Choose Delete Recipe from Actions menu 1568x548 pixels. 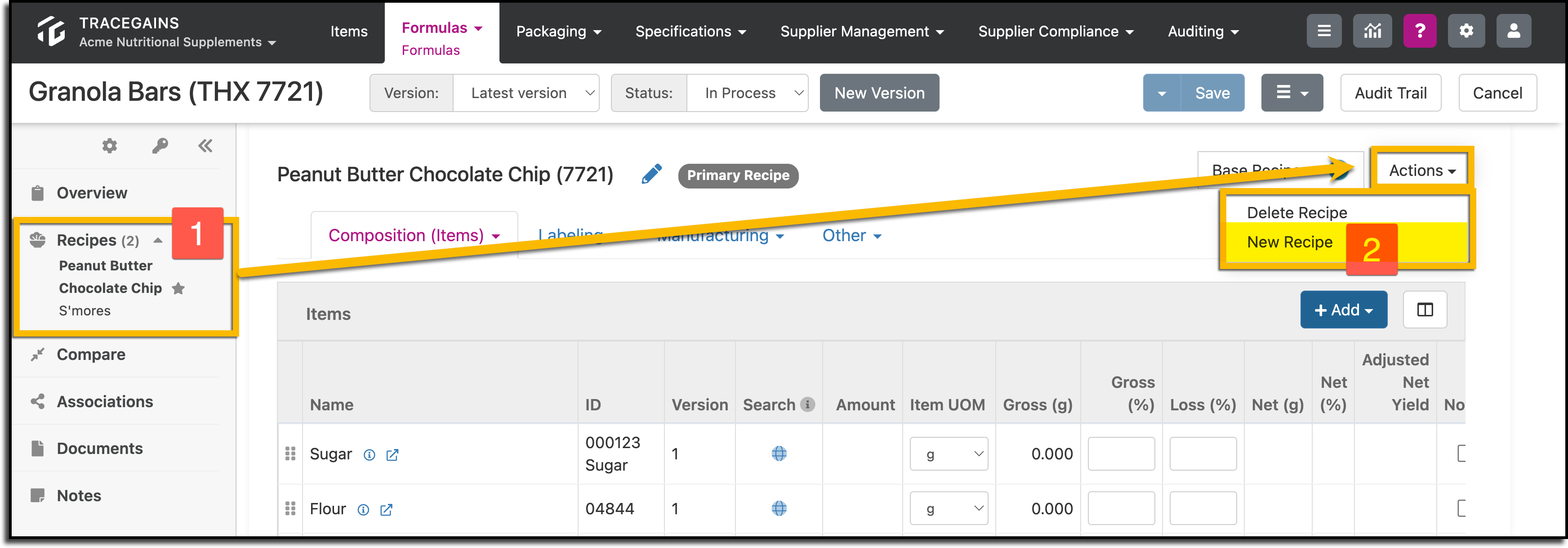pos(1296,212)
